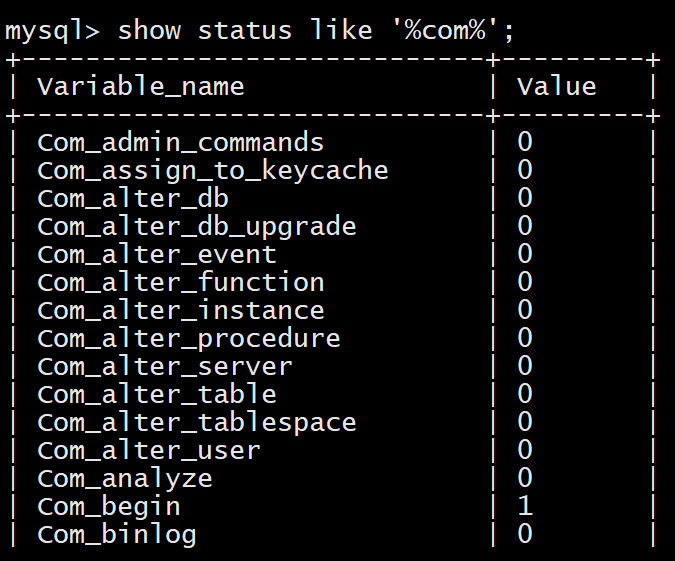675x561 pixels.
Task: Click on Com_alter_db variable name
Action: pyautogui.click(x=133, y=198)
